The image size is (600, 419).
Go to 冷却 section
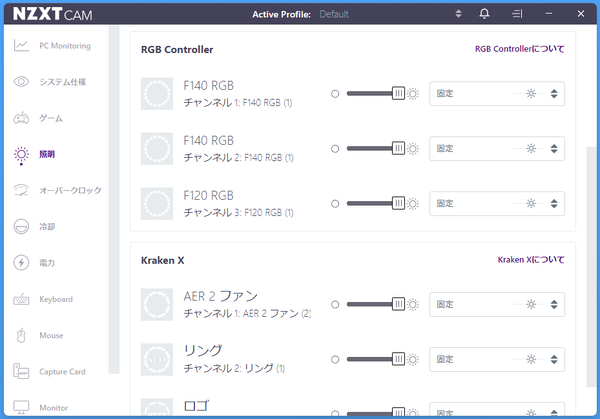[47, 227]
